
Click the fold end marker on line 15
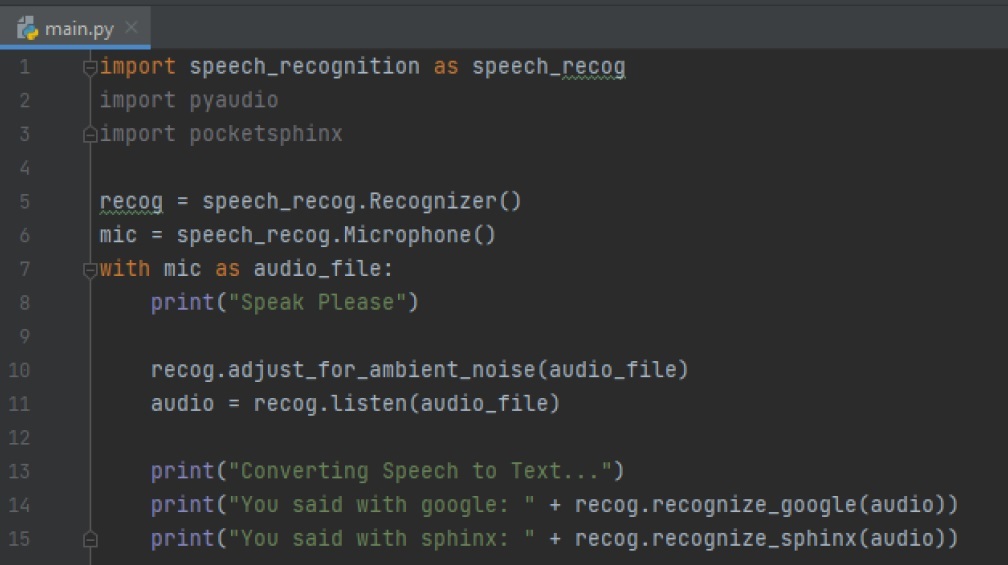coord(90,540)
